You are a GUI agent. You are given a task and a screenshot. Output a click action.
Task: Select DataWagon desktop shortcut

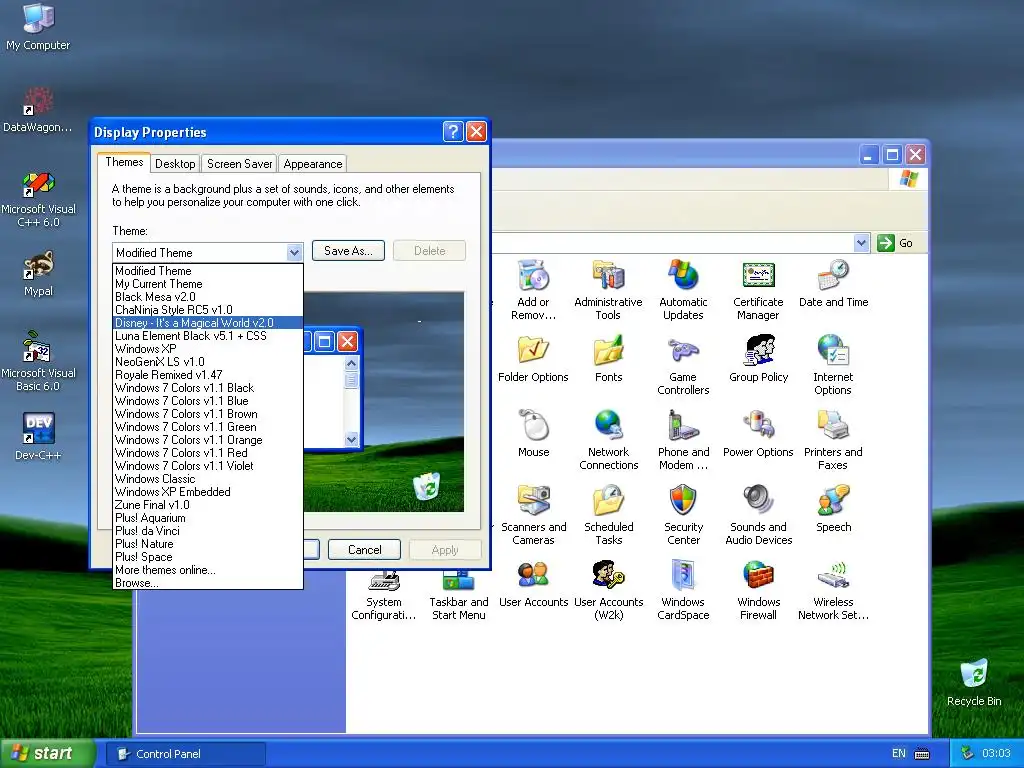coord(38,109)
